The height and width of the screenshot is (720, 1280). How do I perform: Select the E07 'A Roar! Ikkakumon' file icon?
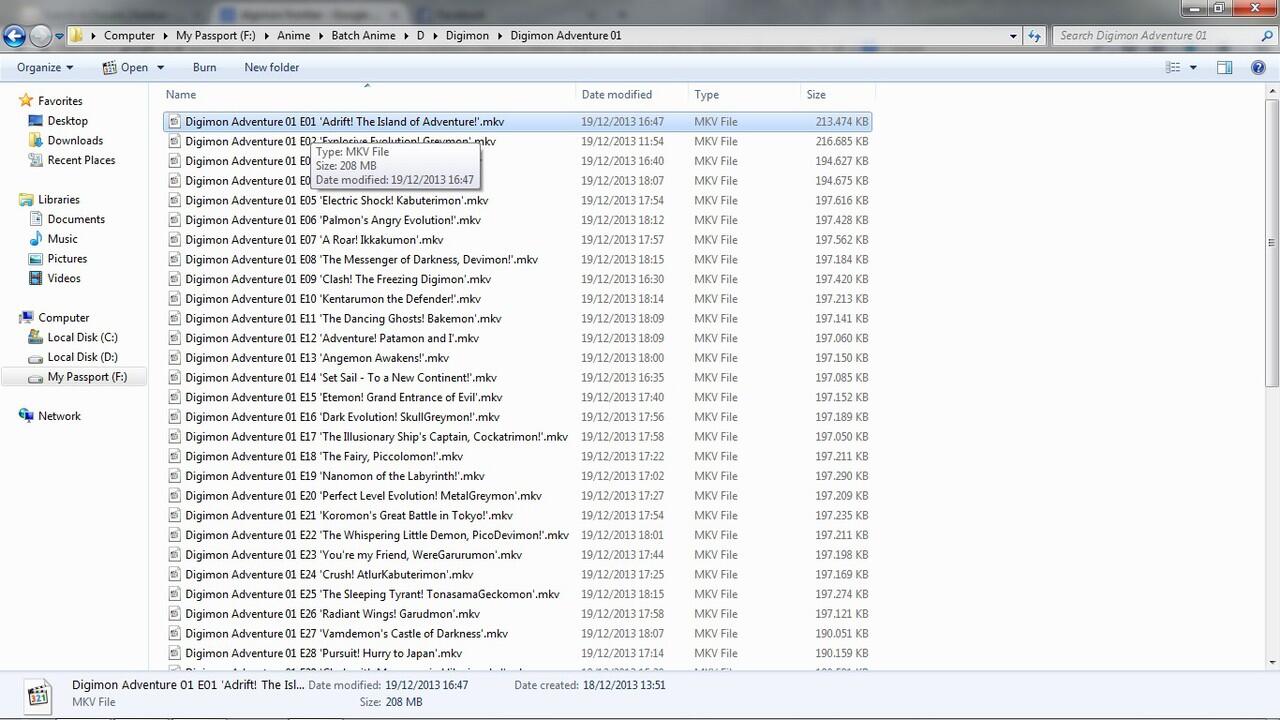(174, 240)
